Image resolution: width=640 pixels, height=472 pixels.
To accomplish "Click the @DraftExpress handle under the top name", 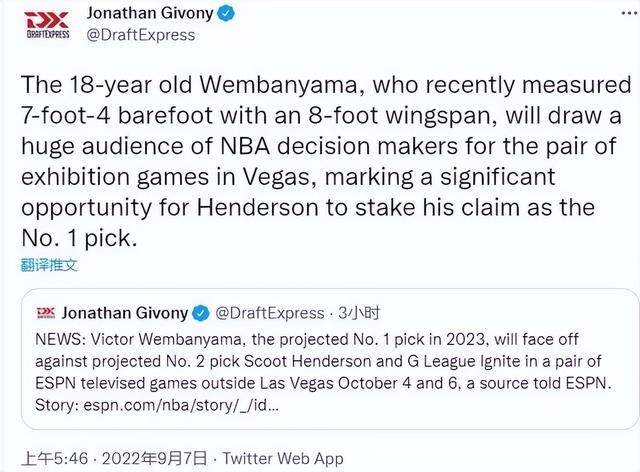I will pyautogui.click(x=141, y=35).
